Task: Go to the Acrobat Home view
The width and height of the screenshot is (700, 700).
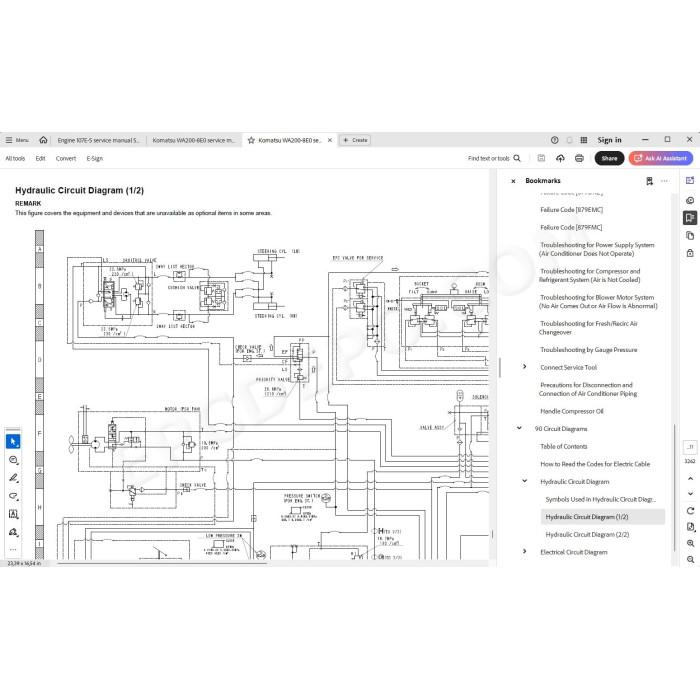Action: click(43, 140)
